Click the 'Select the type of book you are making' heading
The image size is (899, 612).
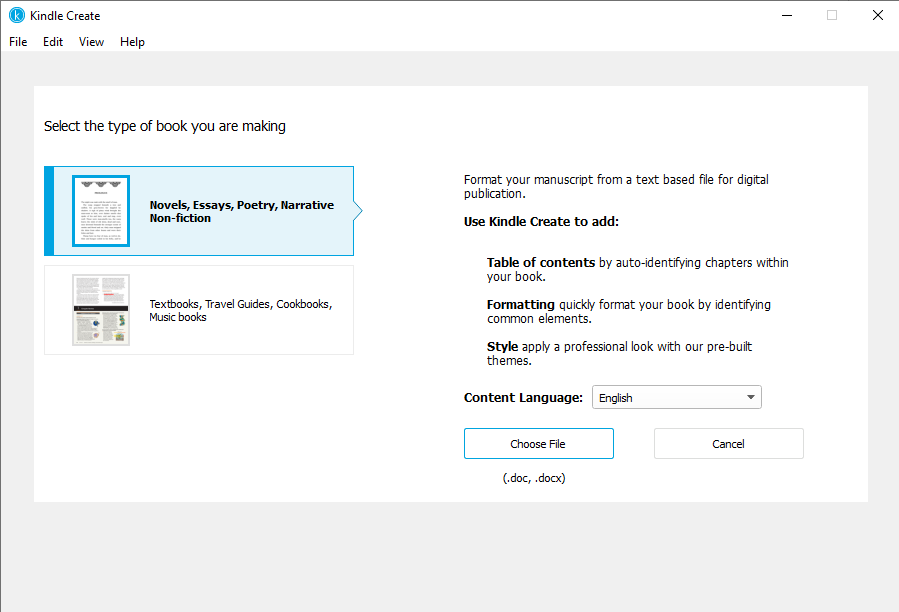click(165, 126)
